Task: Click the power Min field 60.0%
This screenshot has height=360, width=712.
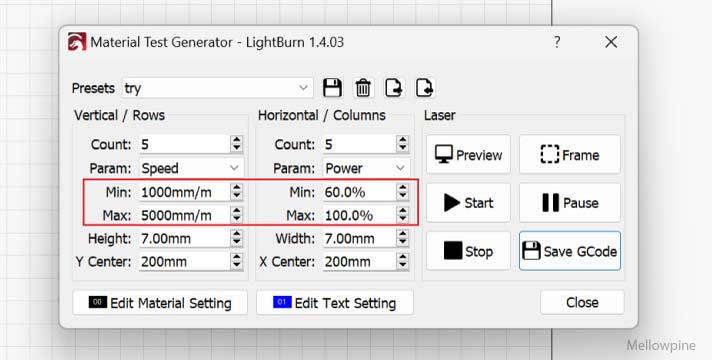Action: tap(359, 192)
